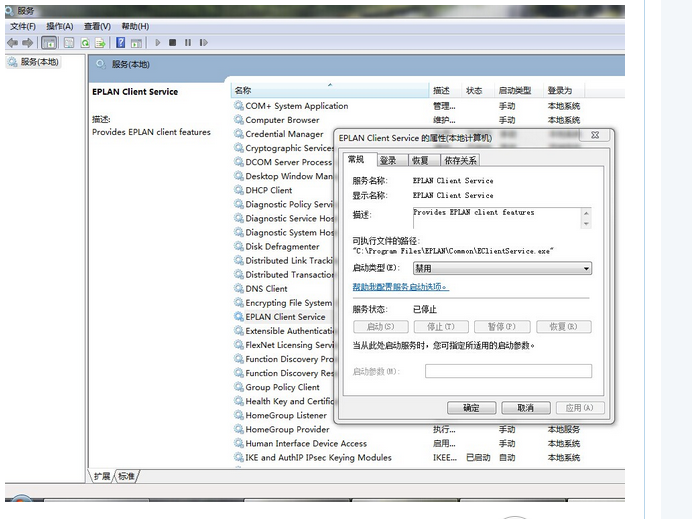This screenshot has width=692, height=519.
Task: Toggle the show/hide console tree icon
Action: point(49,43)
